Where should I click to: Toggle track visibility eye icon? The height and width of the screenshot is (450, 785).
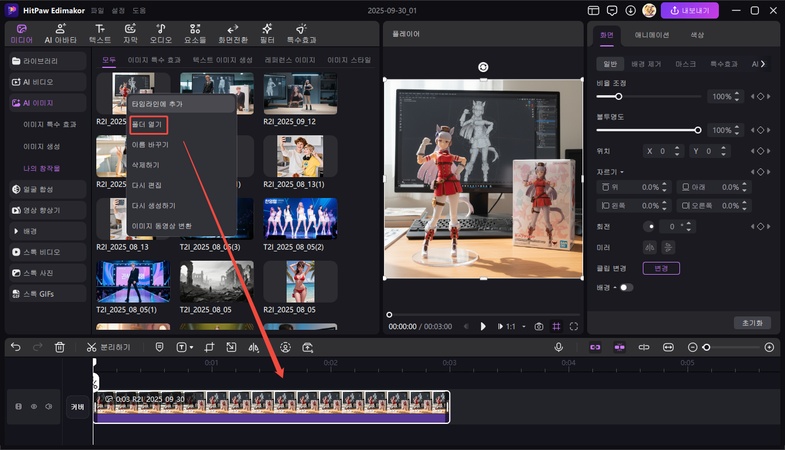(33, 407)
